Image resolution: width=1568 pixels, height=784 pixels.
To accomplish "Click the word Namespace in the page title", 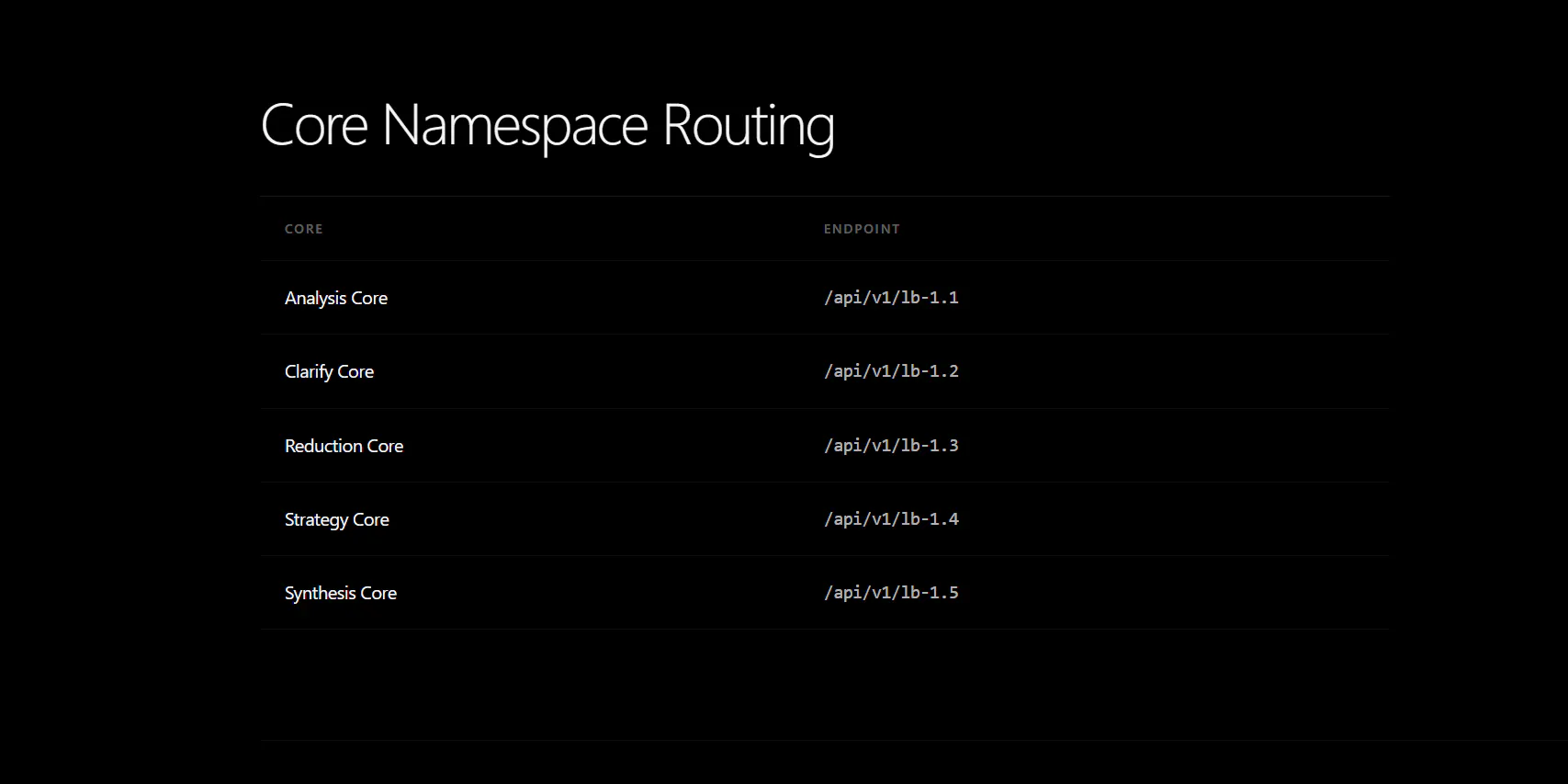I will [x=514, y=126].
